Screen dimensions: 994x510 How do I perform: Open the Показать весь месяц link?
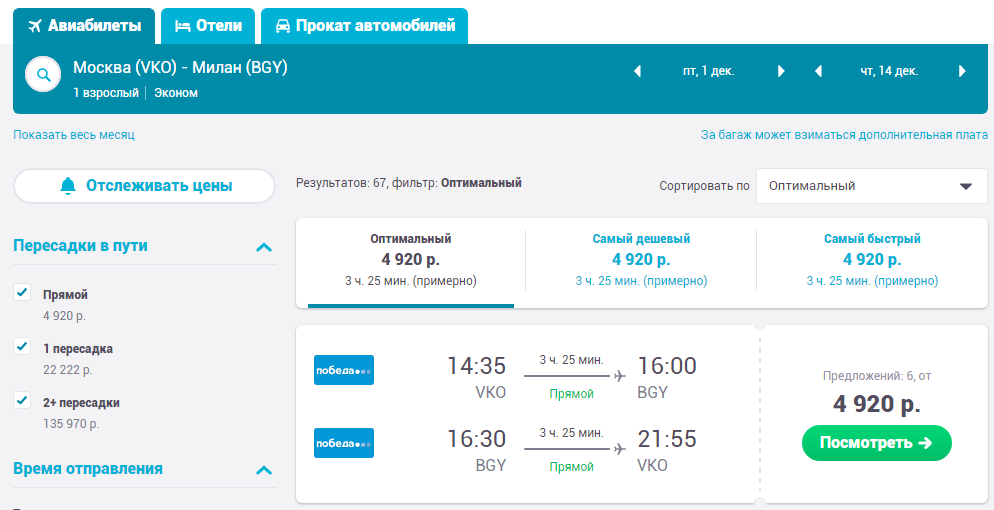pyautogui.click(x=74, y=135)
